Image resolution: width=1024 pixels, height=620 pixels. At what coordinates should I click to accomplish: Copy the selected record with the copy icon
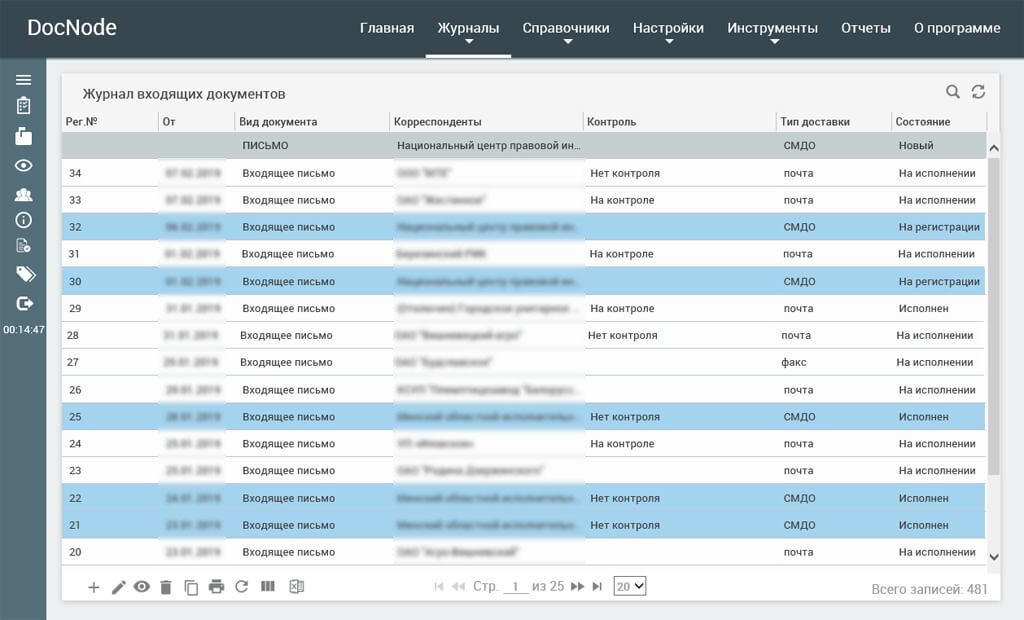(191, 587)
